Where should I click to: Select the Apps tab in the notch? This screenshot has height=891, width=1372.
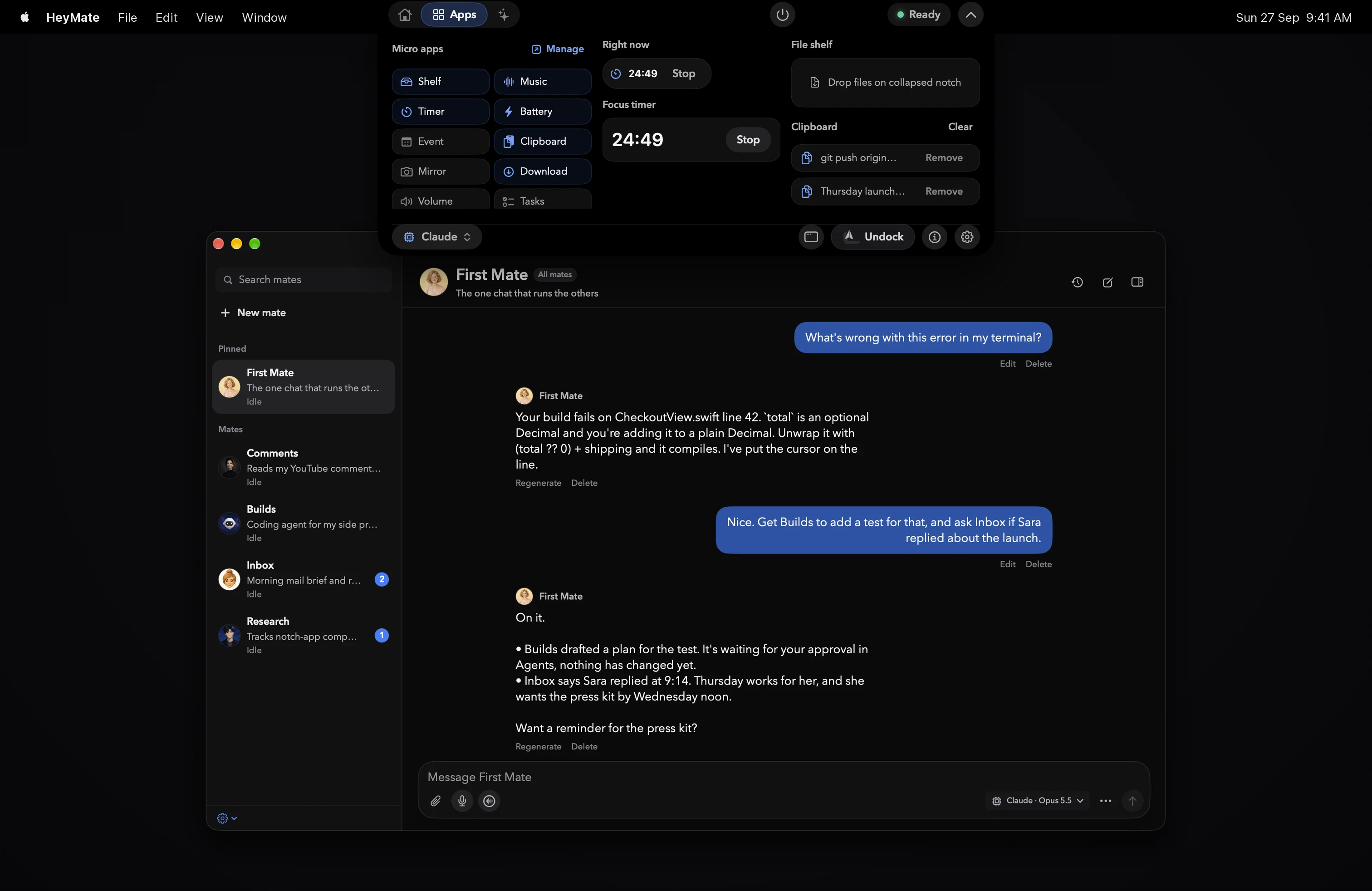[x=454, y=15]
